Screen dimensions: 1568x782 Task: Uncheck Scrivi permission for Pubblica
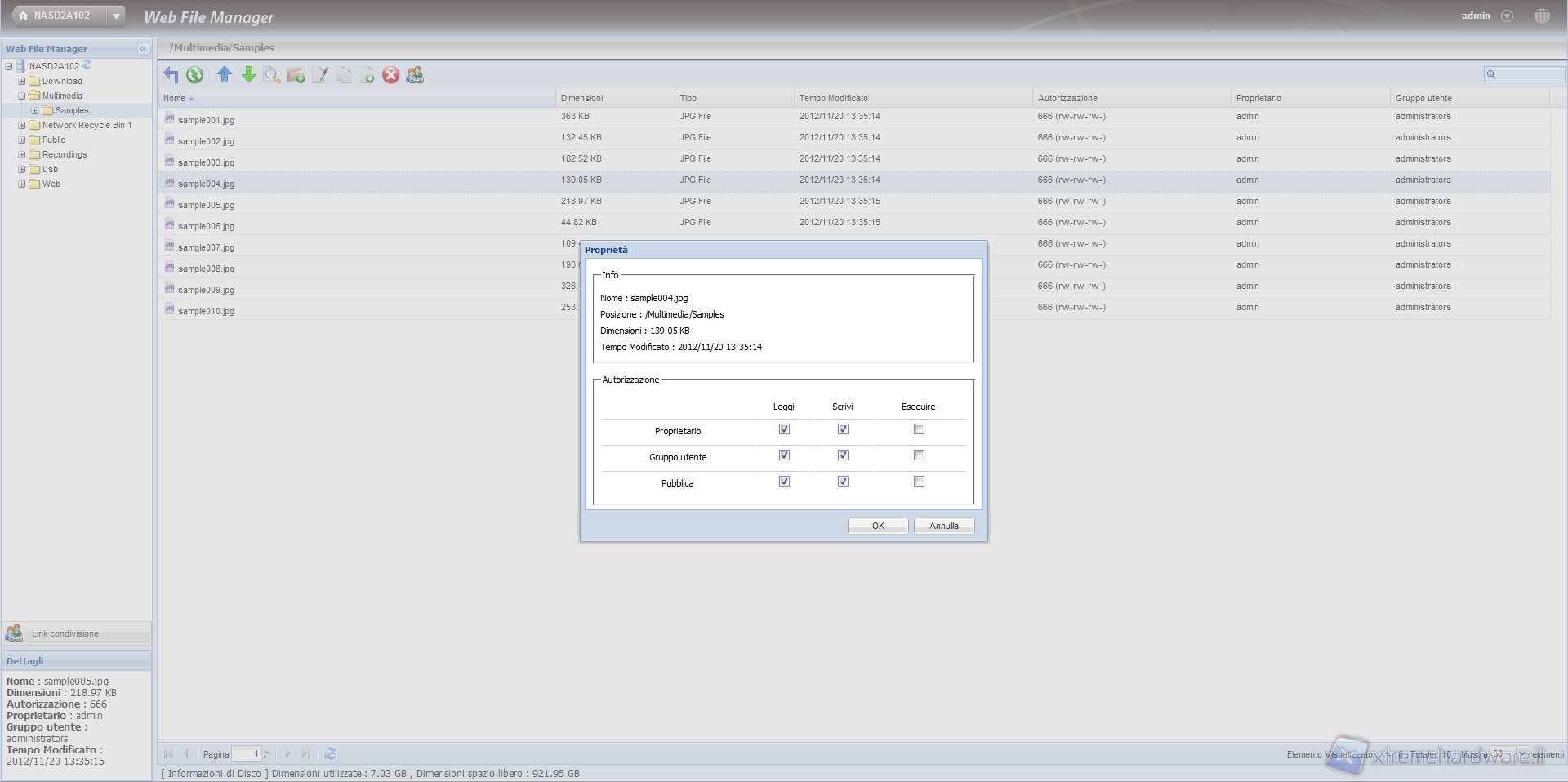(x=843, y=482)
